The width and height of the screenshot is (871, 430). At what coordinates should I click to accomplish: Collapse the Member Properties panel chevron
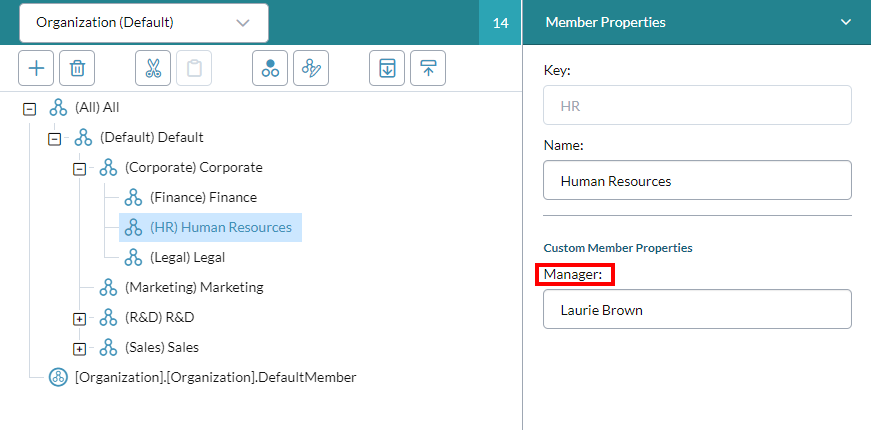tap(845, 22)
